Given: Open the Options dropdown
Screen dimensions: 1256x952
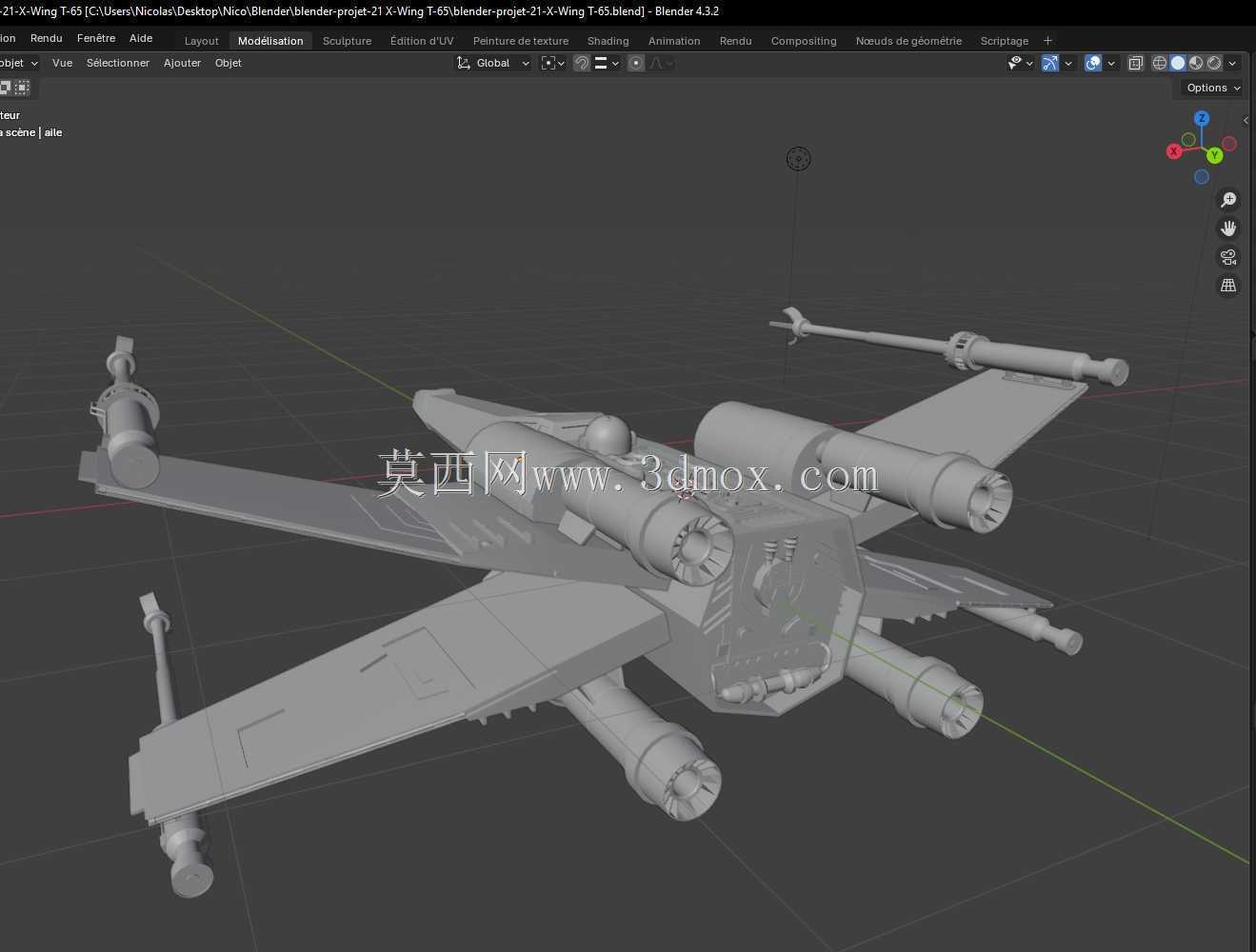Looking at the screenshot, I should [x=1213, y=88].
